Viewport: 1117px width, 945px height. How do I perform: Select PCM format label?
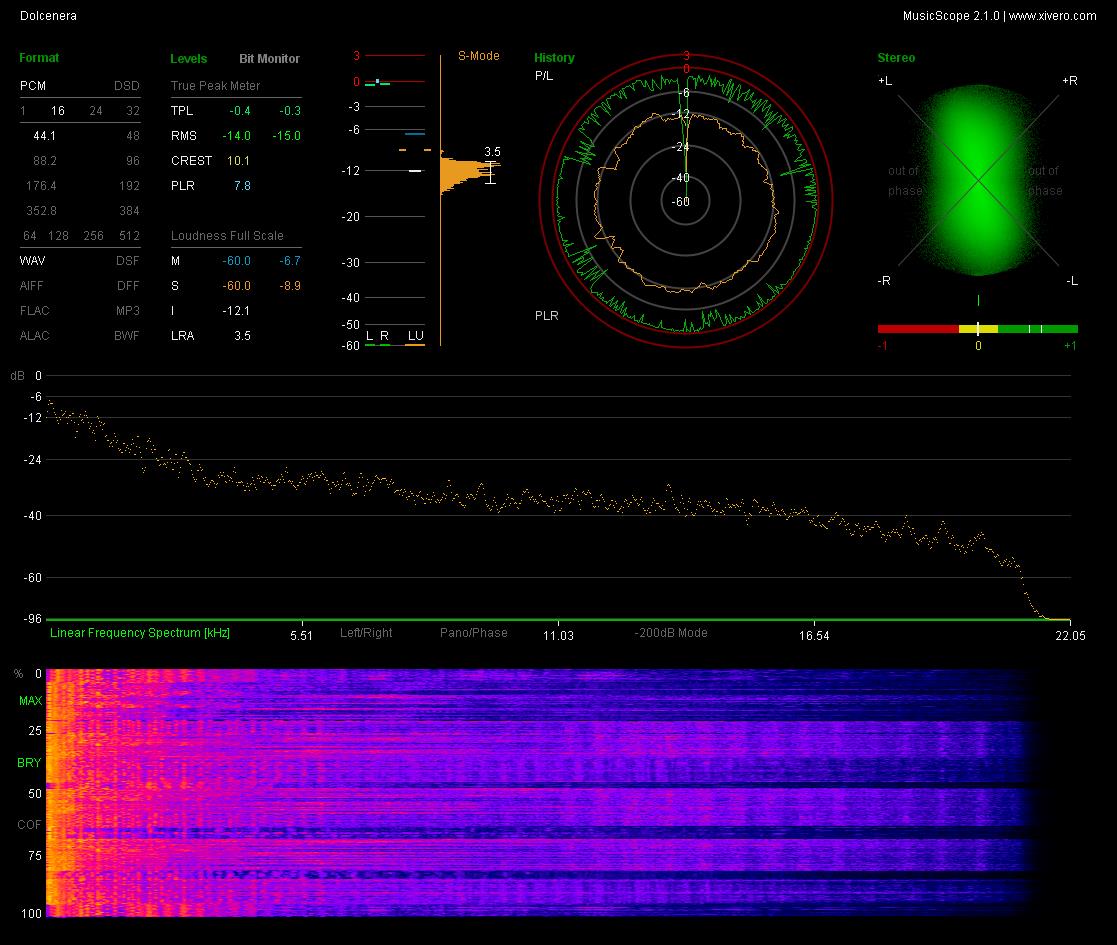33,85
